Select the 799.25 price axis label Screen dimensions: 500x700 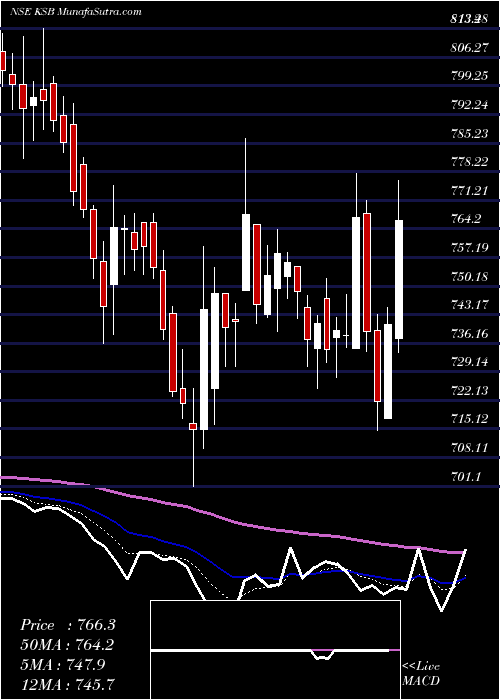(x=469, y=76)
